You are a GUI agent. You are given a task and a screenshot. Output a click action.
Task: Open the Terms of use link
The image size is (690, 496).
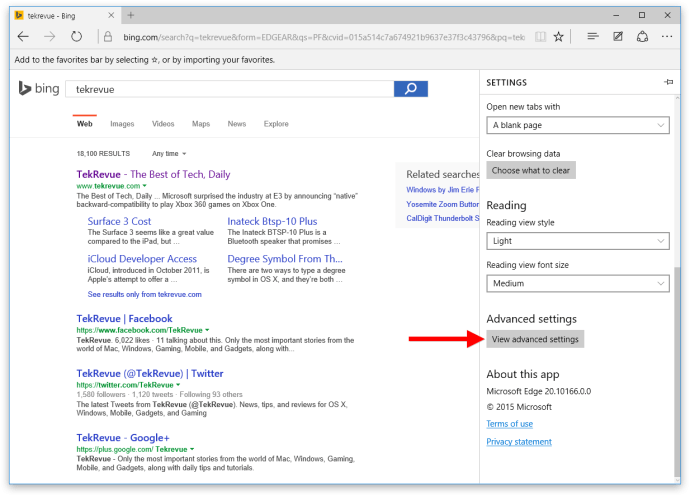click(x=509, y=424)
